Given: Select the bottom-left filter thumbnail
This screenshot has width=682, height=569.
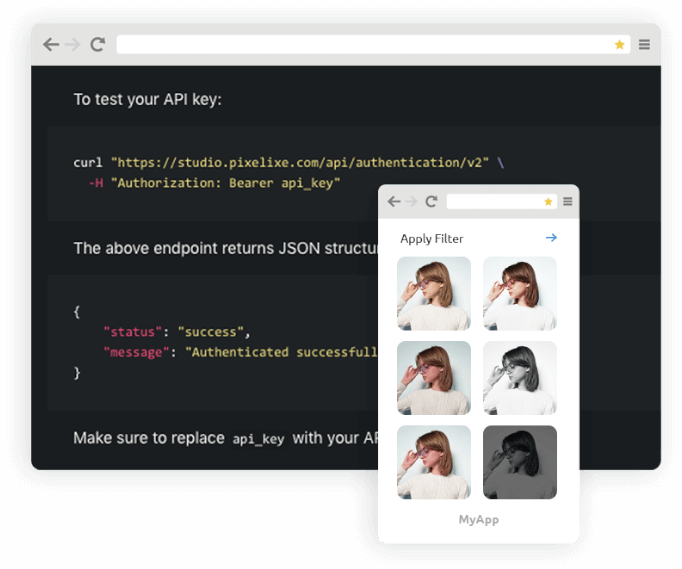Looking at the screenshot, I should coord(434,462).
